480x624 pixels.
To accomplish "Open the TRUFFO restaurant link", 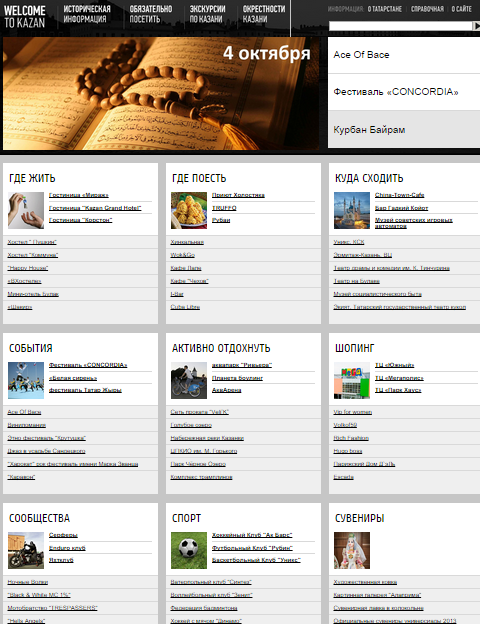I will click(x=224, y=208).
